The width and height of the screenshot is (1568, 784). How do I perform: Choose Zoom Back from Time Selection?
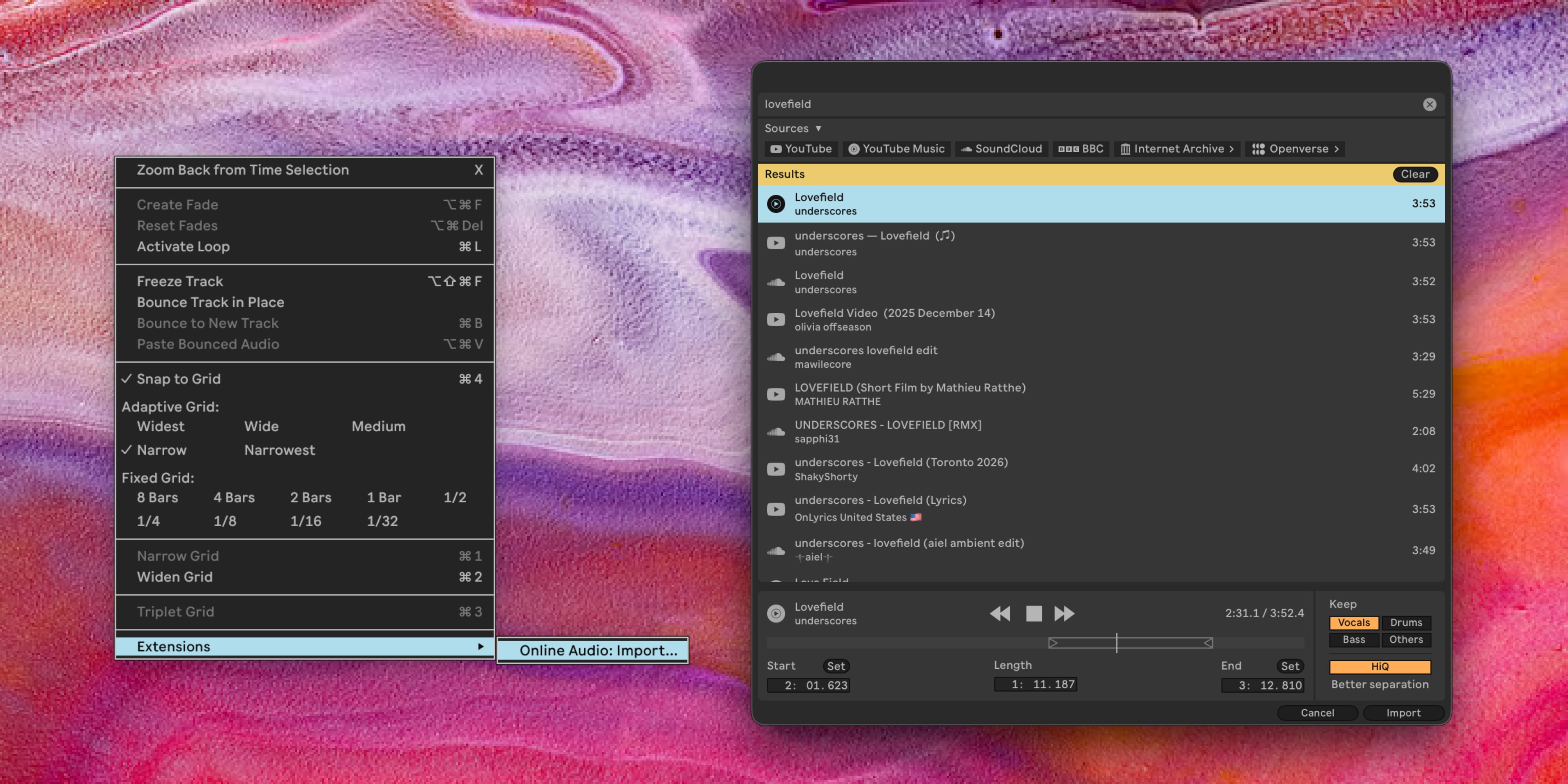[304, 170]
